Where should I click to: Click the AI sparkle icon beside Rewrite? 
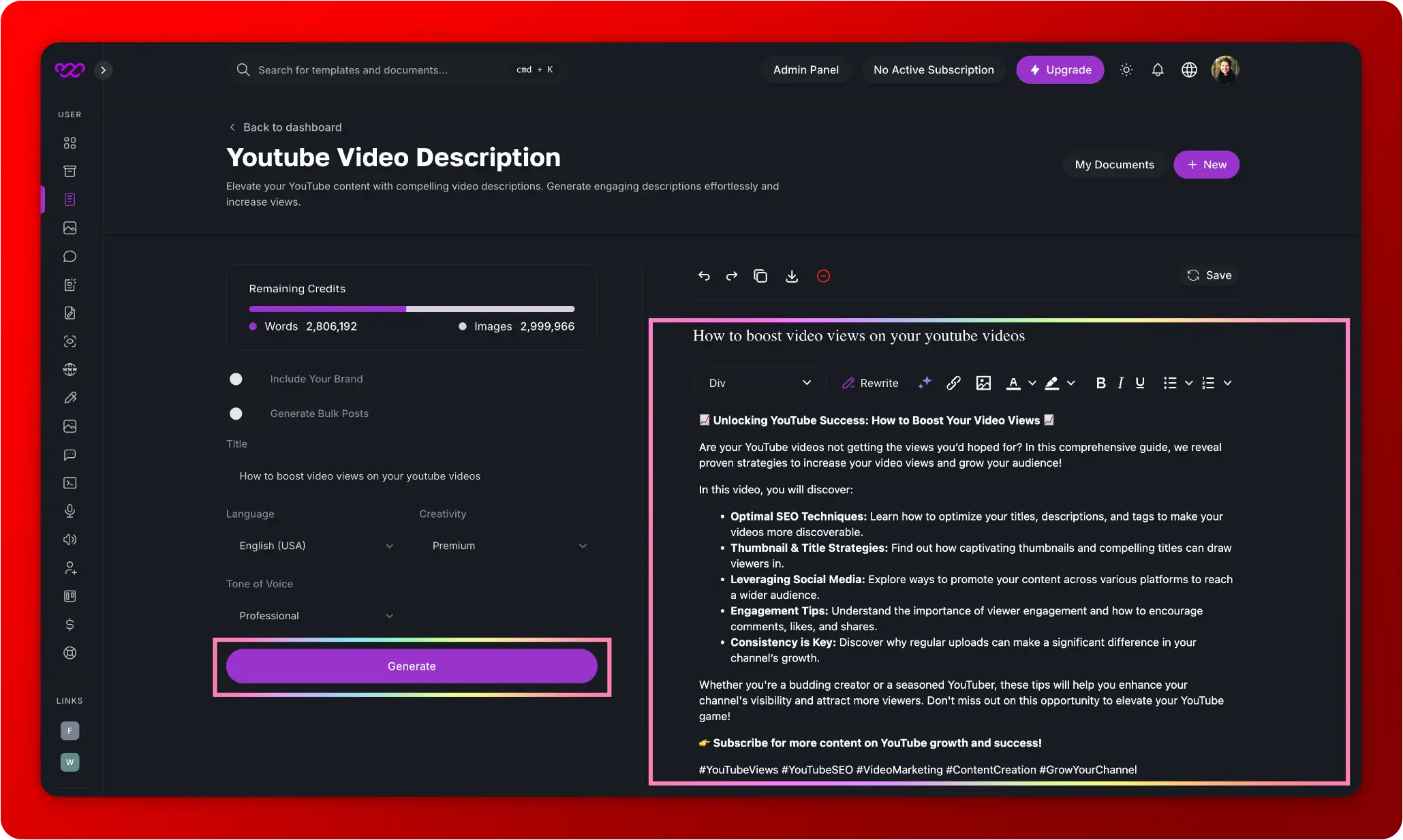pos(925,383)
